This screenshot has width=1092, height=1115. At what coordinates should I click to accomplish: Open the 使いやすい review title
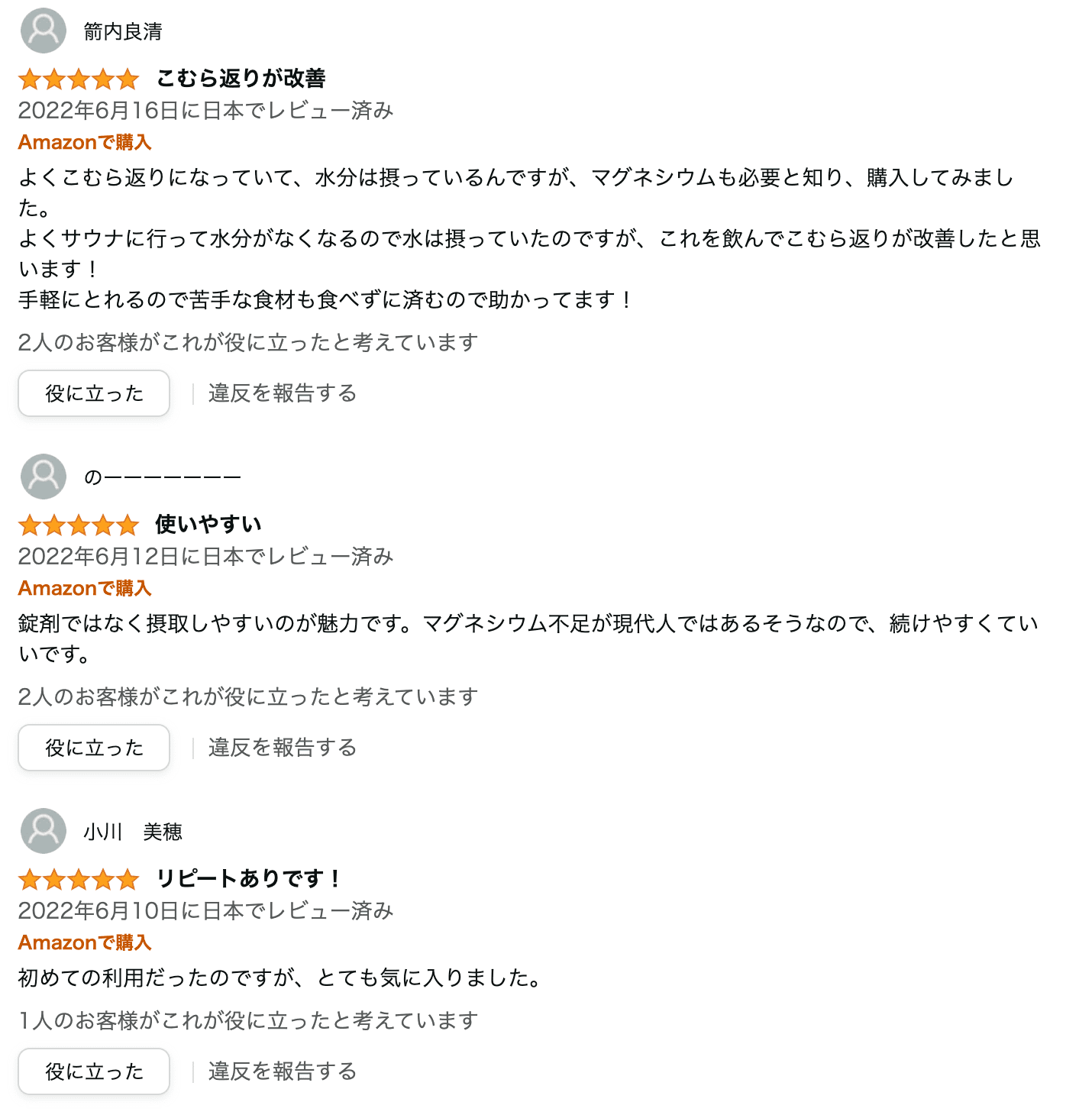[x=208, y=524]
